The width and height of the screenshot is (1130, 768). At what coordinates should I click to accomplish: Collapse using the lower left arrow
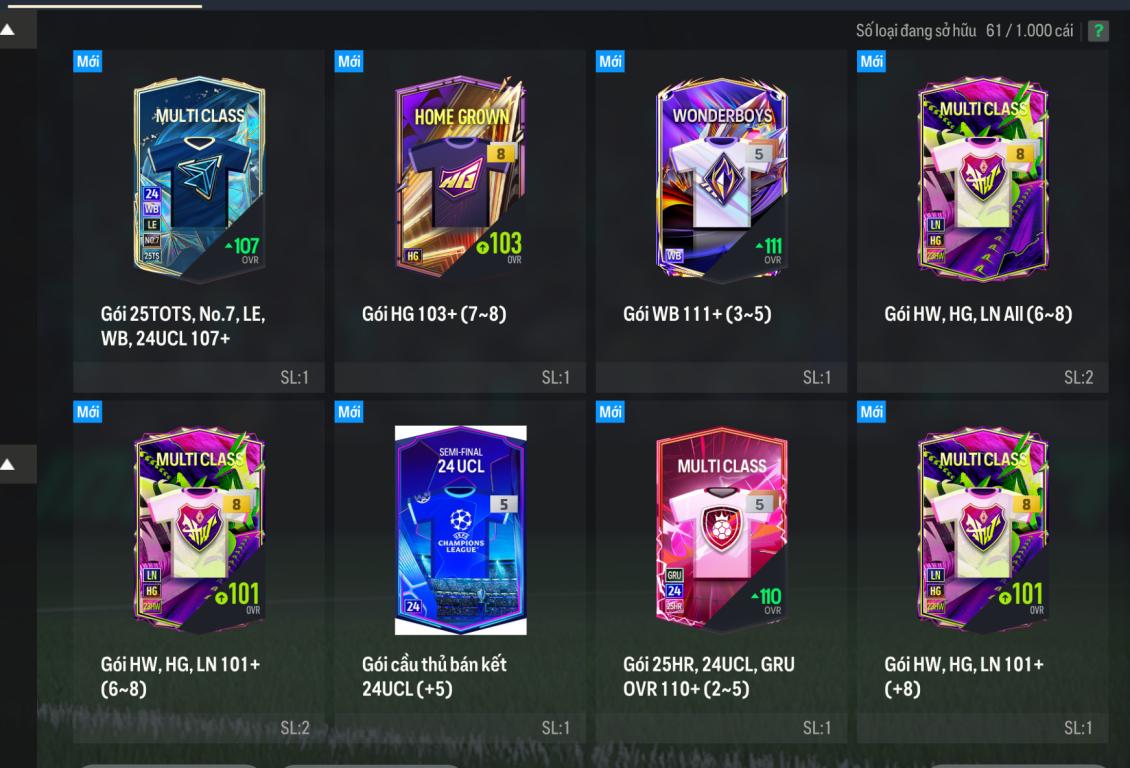coord(8,465)
